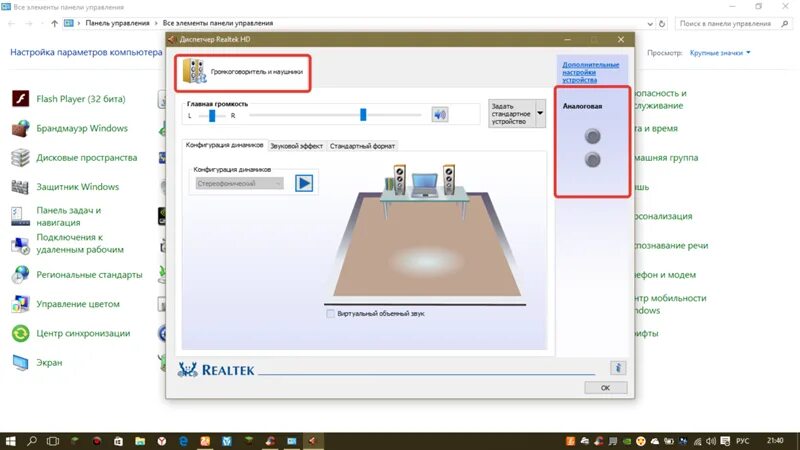The width and height of the screenshot is (800, 450).
Task: Launch Microsoft Edge from taskbar
Action: 183,441
